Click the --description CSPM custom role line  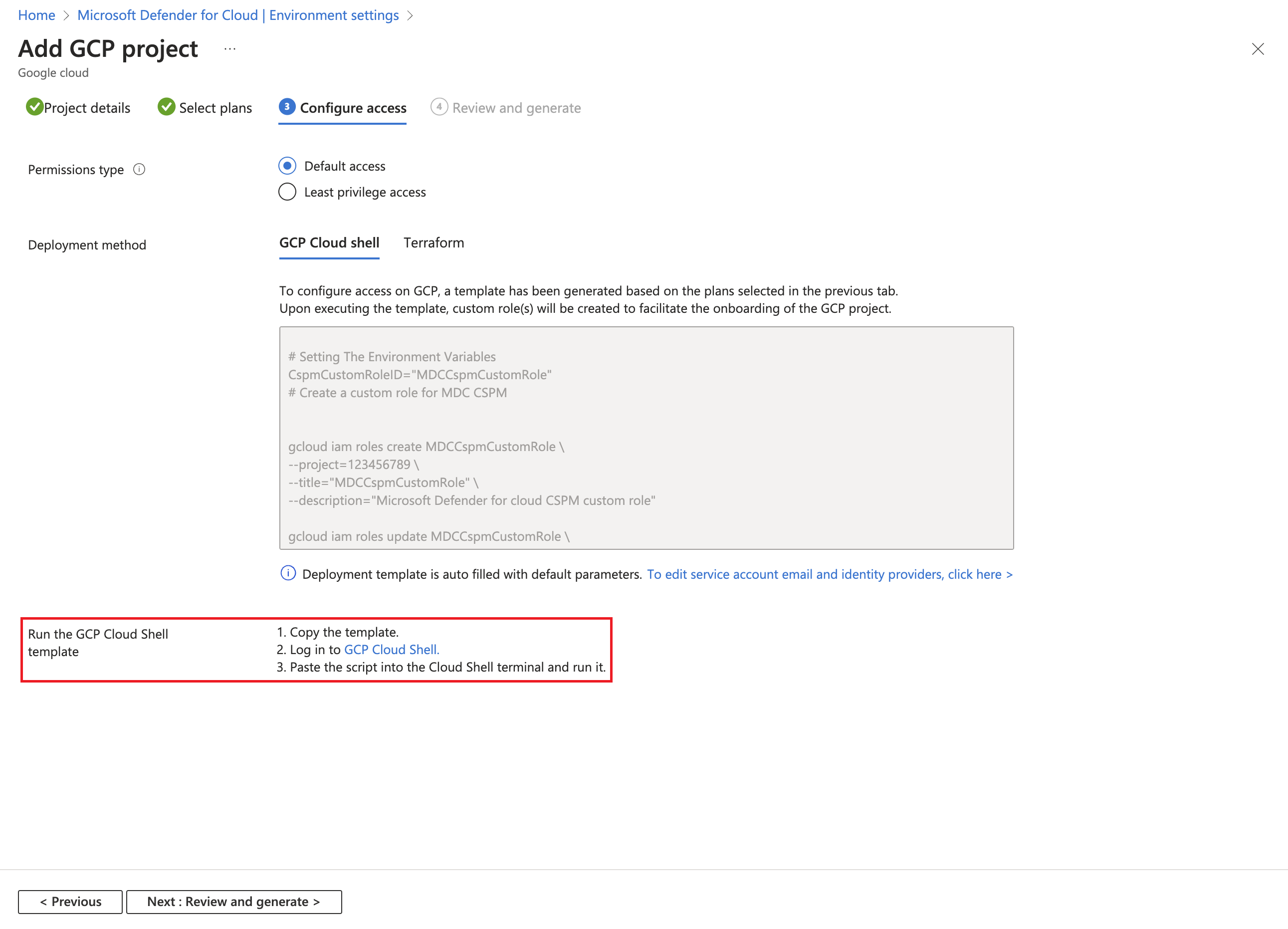coord(471,500)
